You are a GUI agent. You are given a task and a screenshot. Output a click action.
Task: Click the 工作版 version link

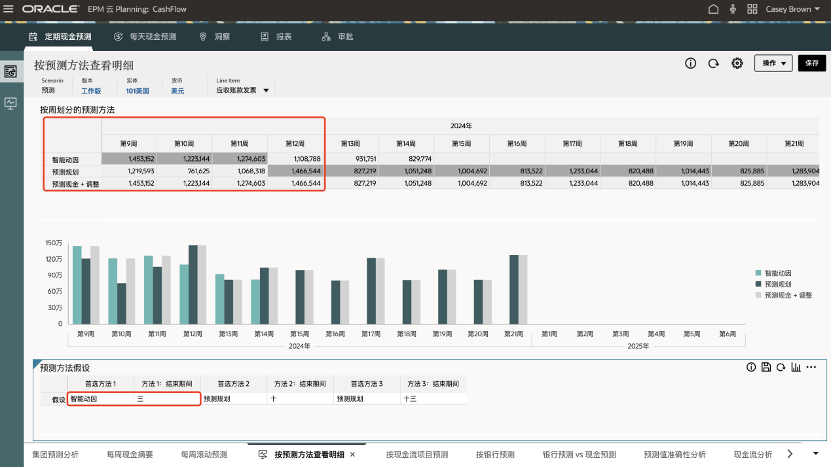click(x=91, y=90)
